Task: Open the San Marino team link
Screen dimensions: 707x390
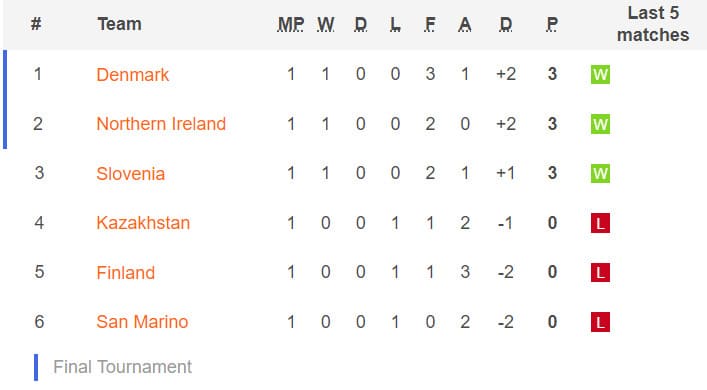Action: [x=142, y=322]
